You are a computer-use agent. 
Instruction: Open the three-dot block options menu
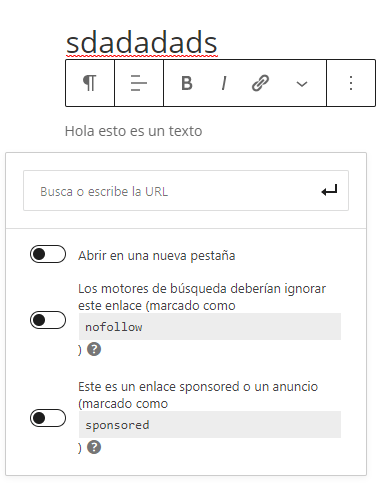pos(351,83)
